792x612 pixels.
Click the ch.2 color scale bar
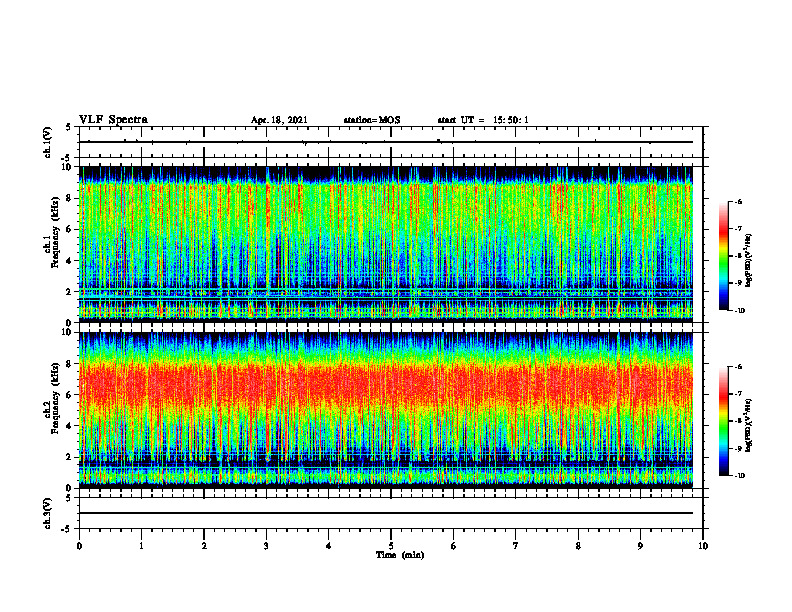point(724,421)
